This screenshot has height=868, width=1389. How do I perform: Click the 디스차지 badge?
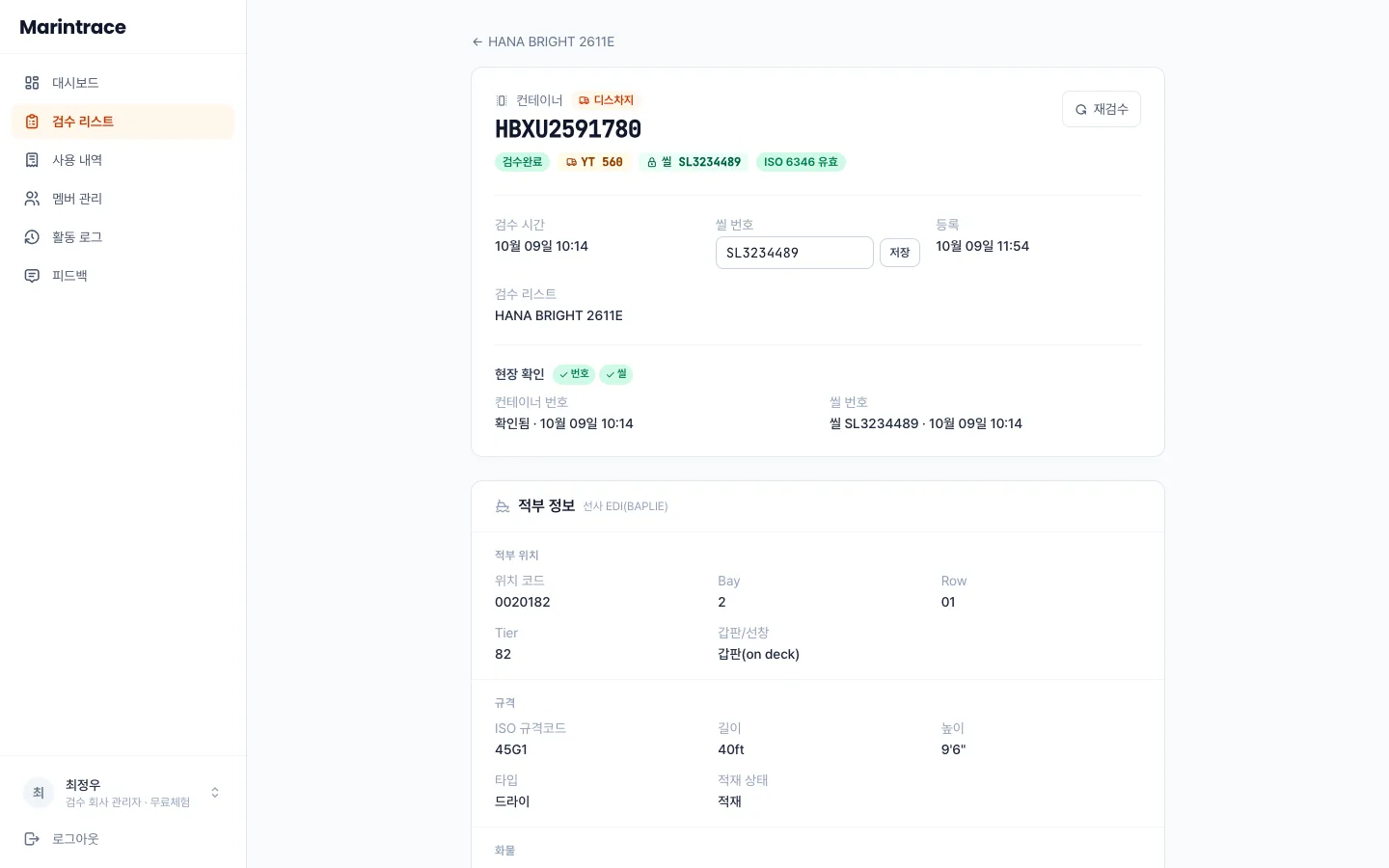pyautogui.click(x=607, y=100)
